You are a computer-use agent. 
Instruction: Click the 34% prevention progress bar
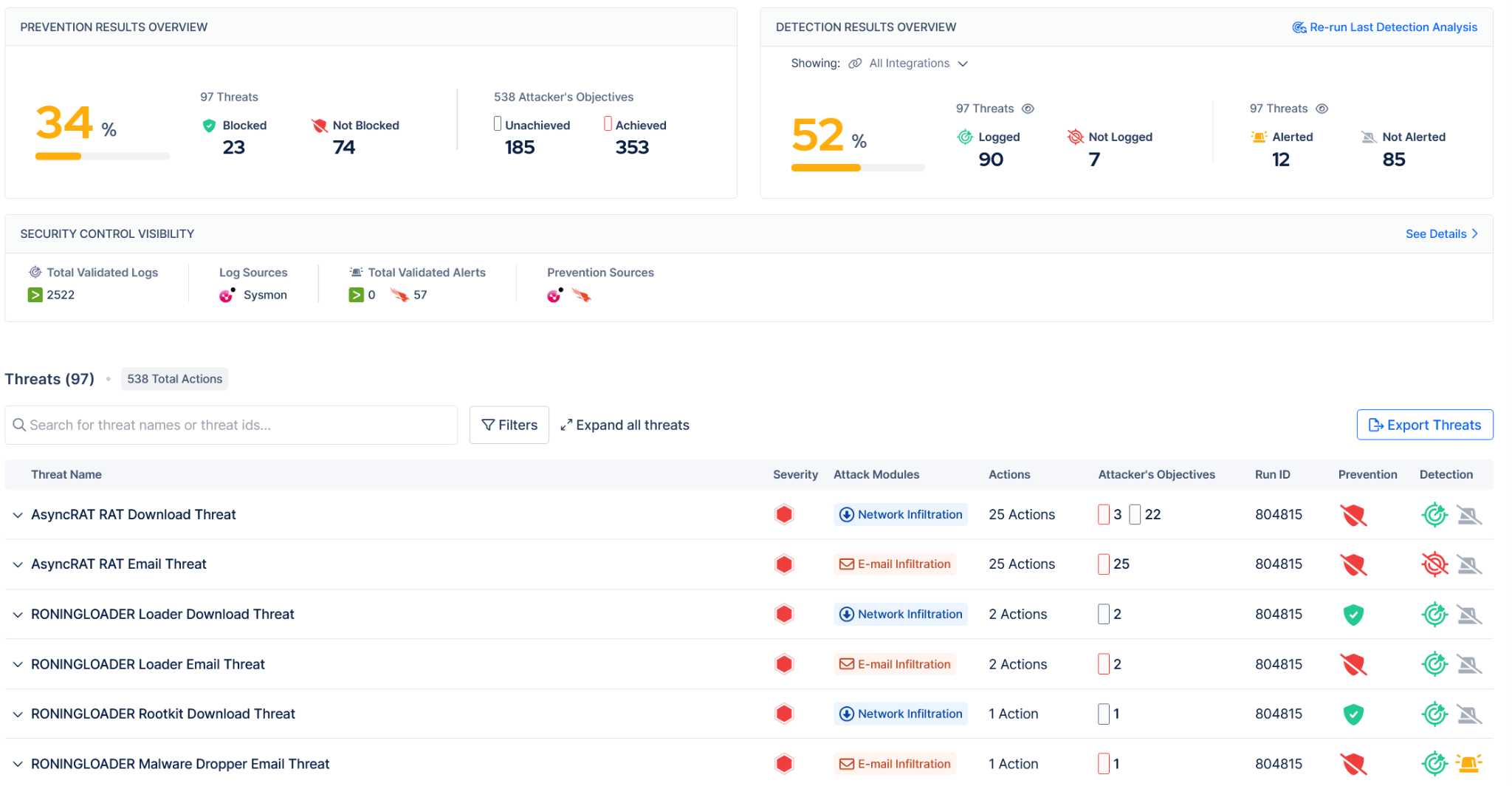pyautogui.click(x=102, y=156)
